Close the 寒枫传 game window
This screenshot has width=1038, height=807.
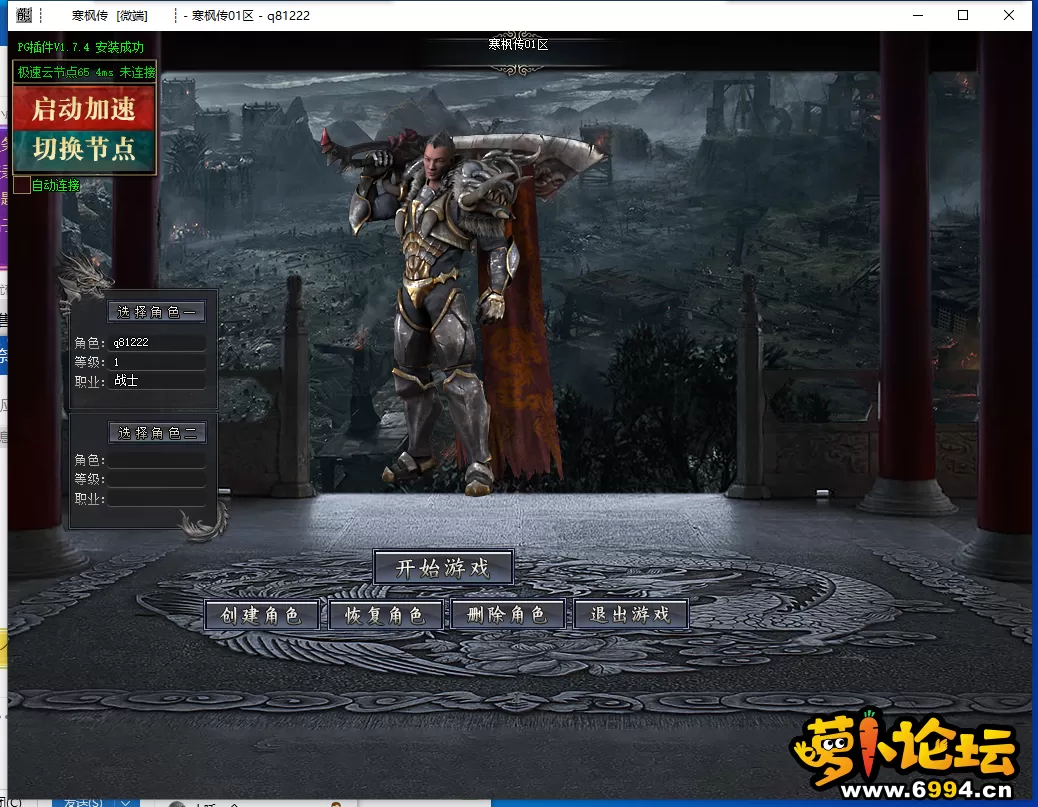[1009, 15]
